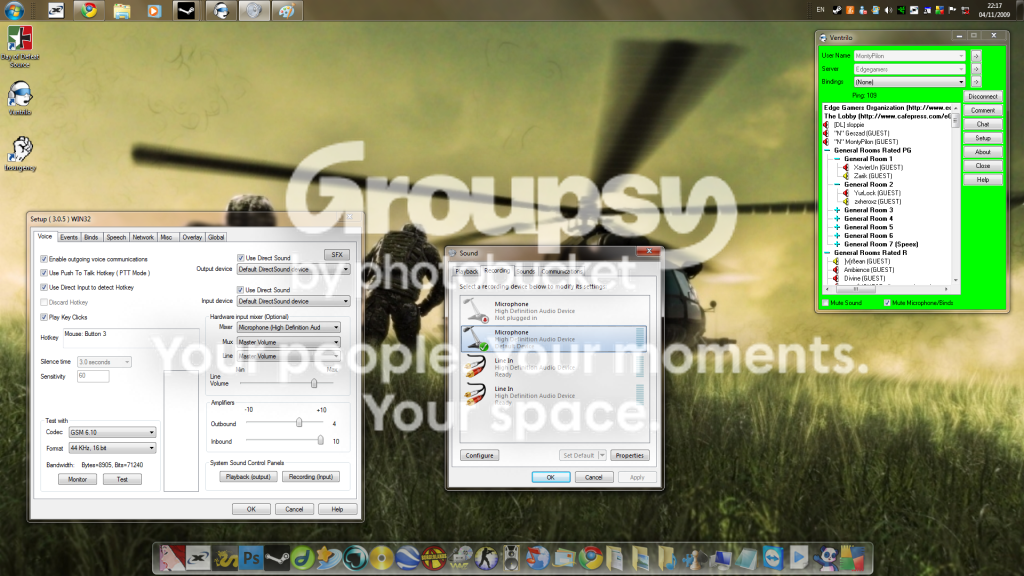Toggle Use Push To Talk Hotkey checkbox
This screenshot has width=1024, height=576.
[44, 273]
